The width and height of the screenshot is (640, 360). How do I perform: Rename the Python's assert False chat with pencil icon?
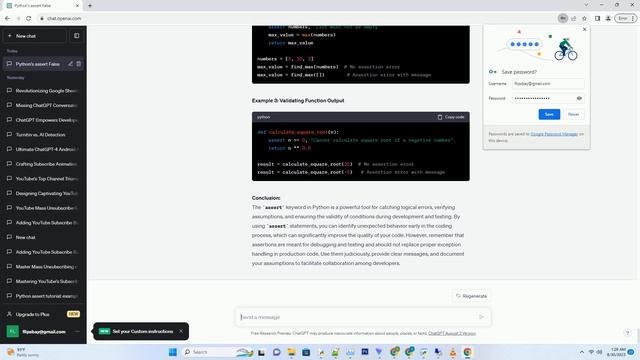71,64
